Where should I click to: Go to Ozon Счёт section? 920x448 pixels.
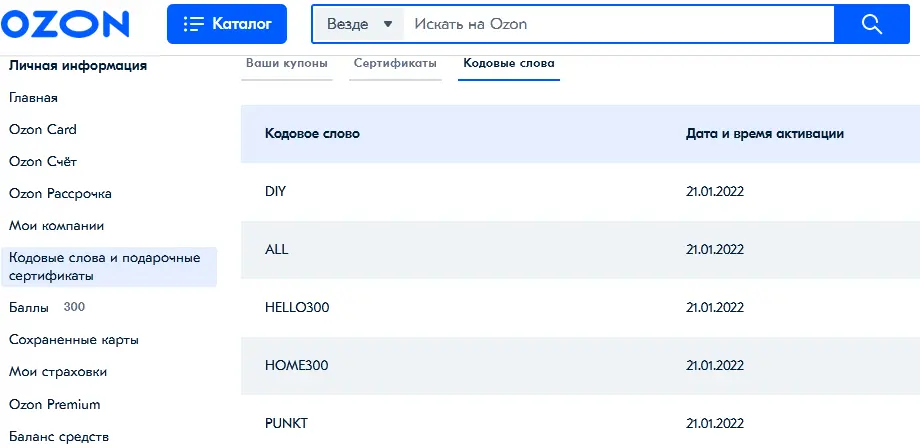(43, 162)
